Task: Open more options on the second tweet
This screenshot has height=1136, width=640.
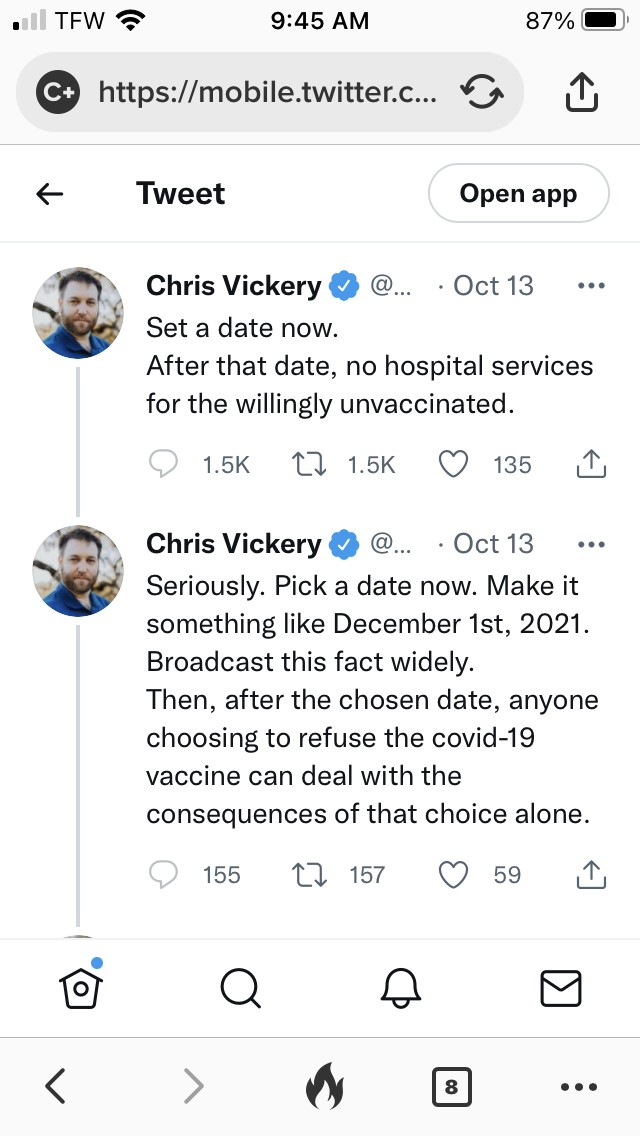Action: click(591, 544)
